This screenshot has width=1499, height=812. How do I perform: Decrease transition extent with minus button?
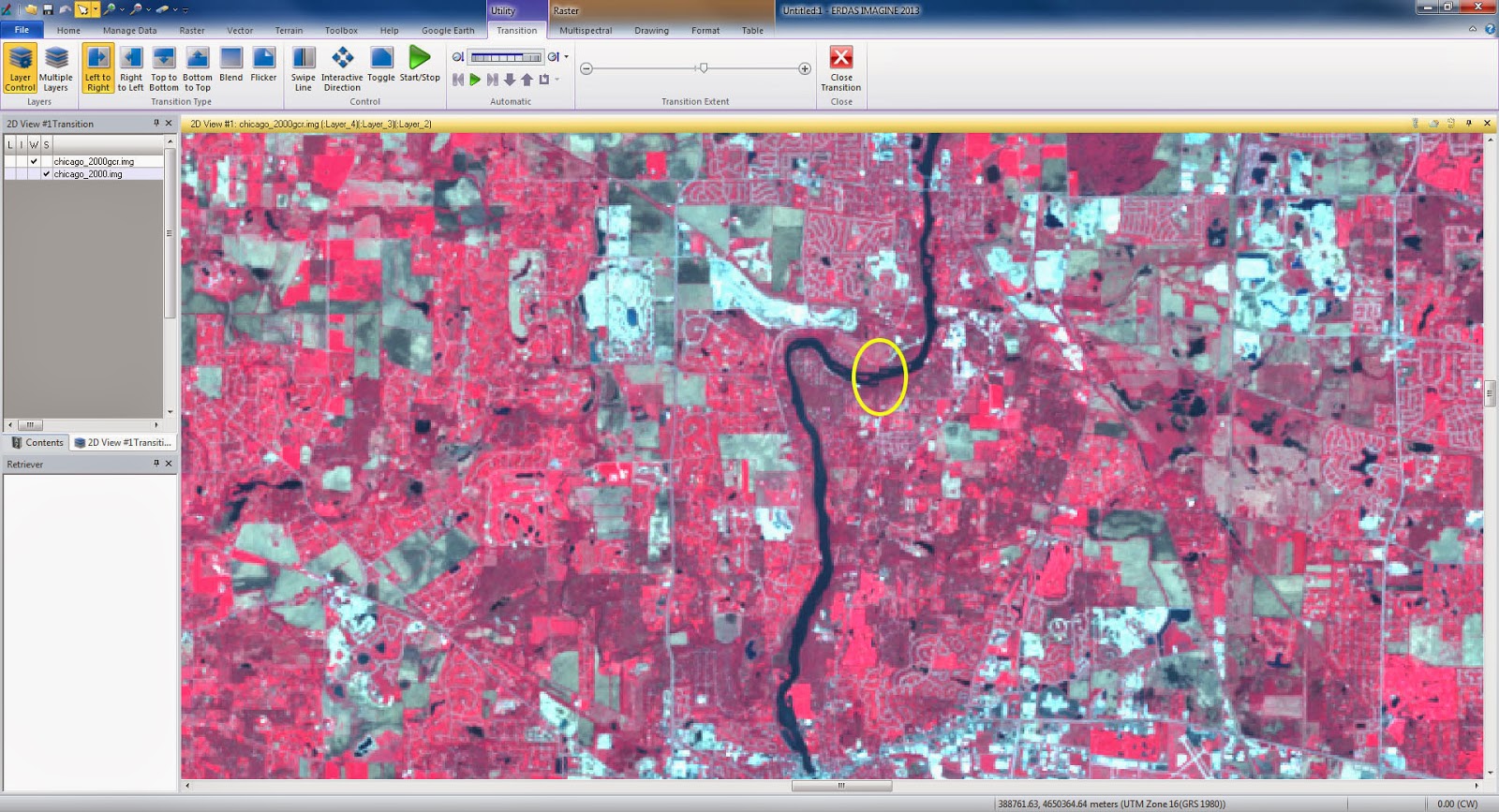tap(586, 68)
